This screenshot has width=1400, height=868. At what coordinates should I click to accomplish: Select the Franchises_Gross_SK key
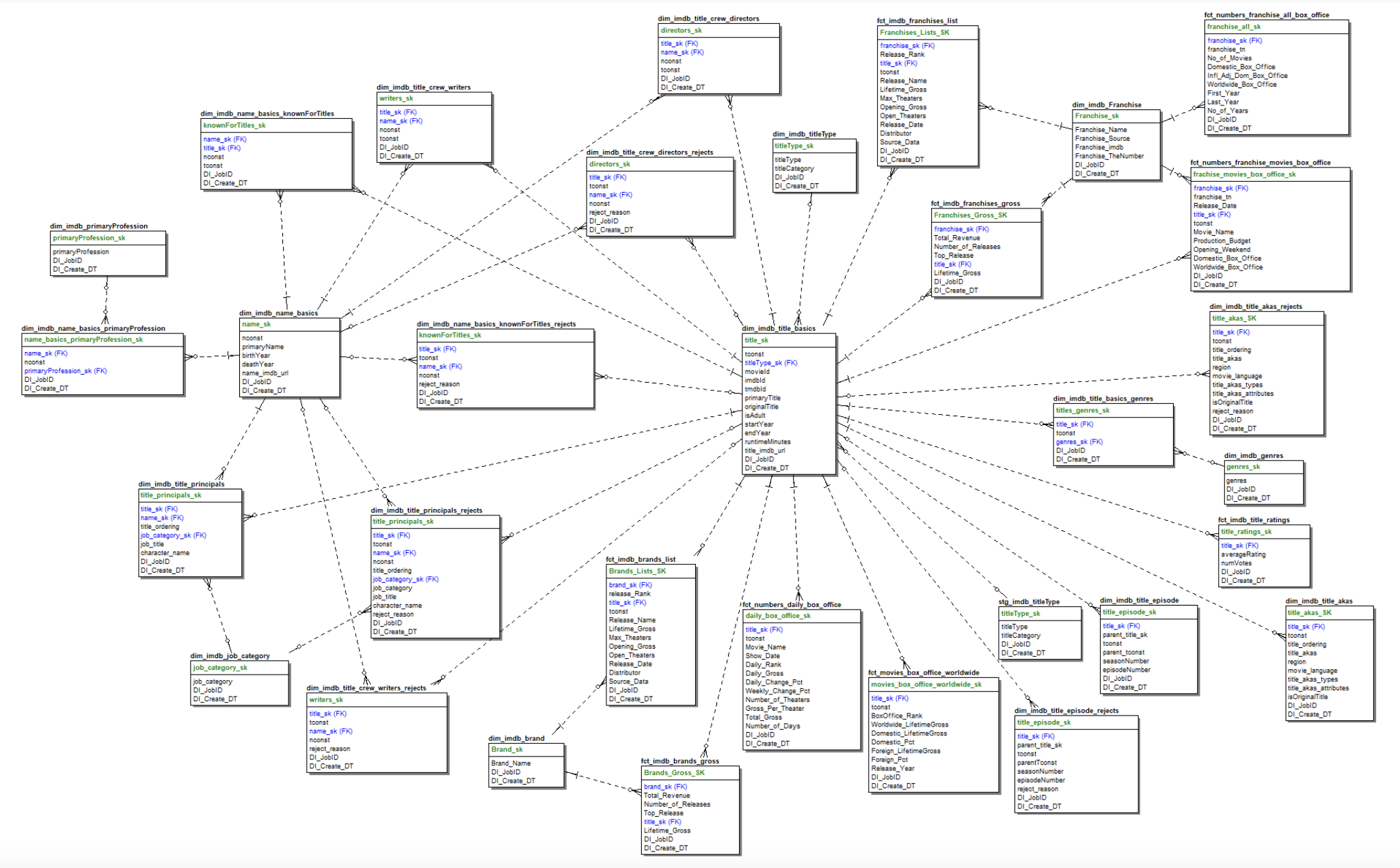point(970,215)
